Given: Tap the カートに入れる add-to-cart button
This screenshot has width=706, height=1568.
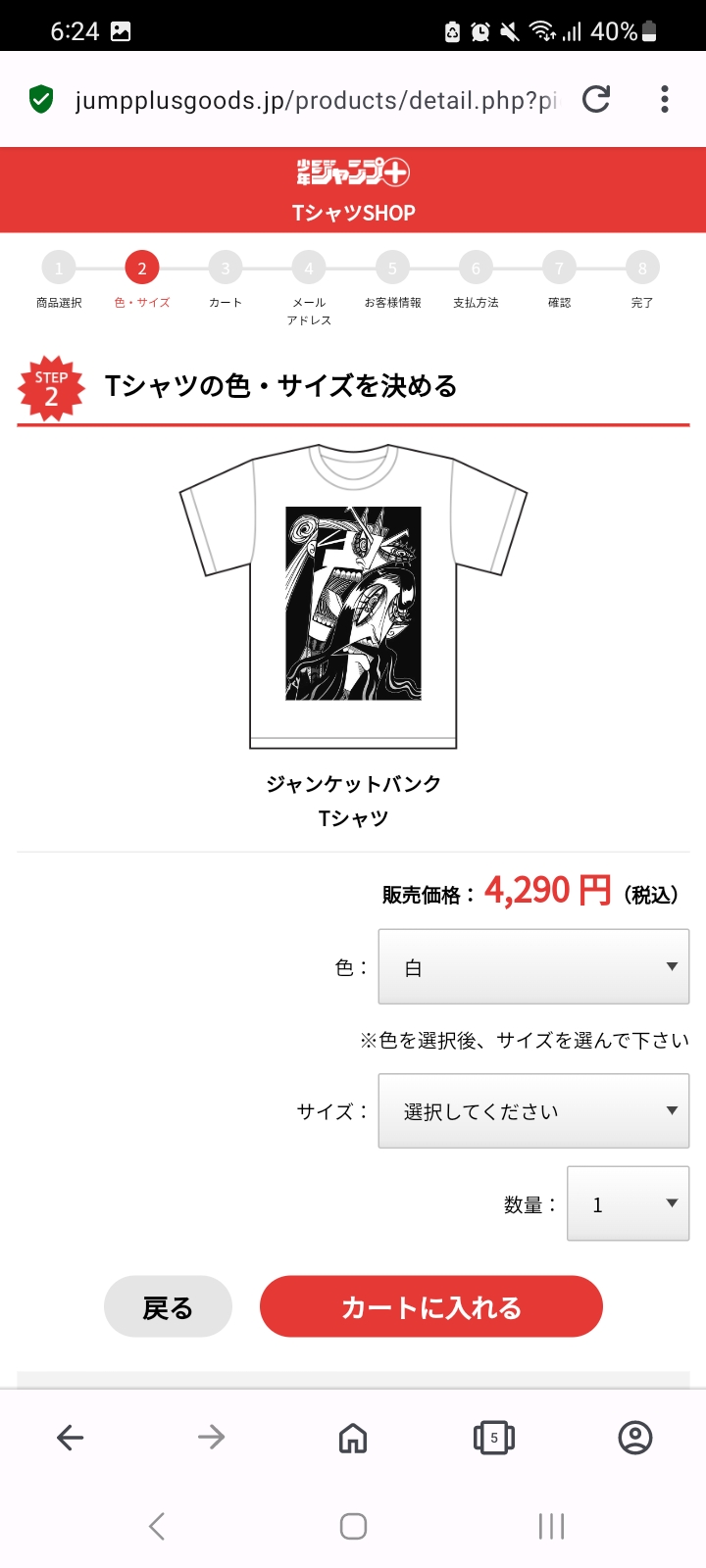Looking at the screenshot, I should (430, 1306).
